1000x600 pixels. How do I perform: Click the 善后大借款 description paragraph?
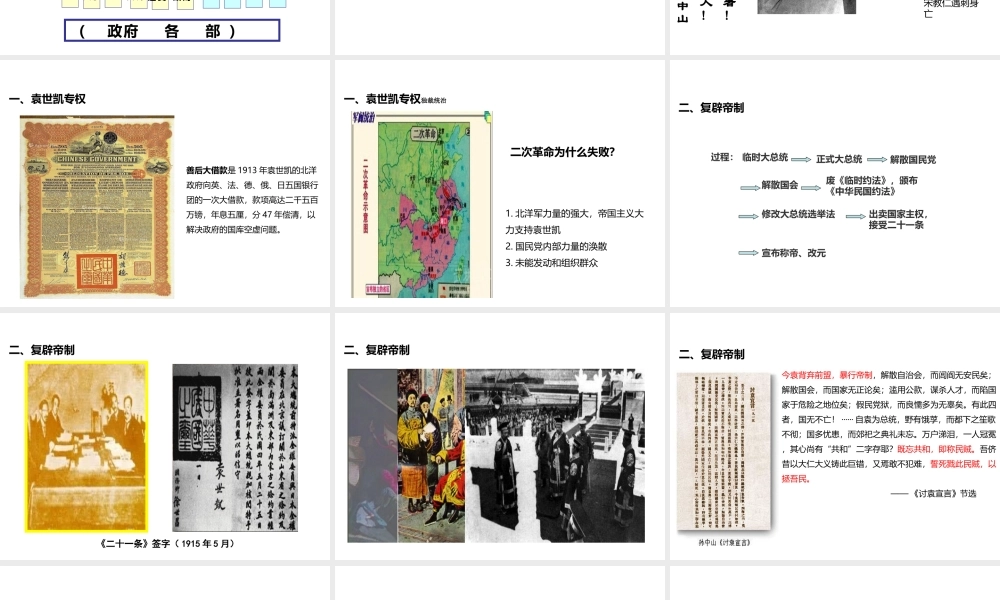coord(252,200)
